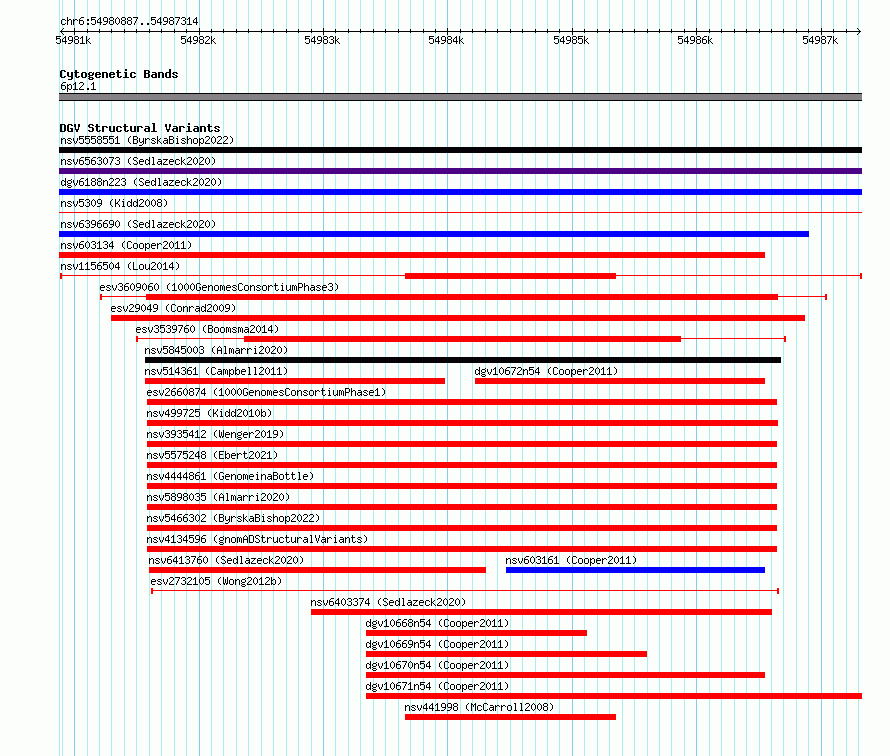
Task: Open nsv603134 (Cooper2011) label
Action: pyautogui.click(x=126, y=245)
